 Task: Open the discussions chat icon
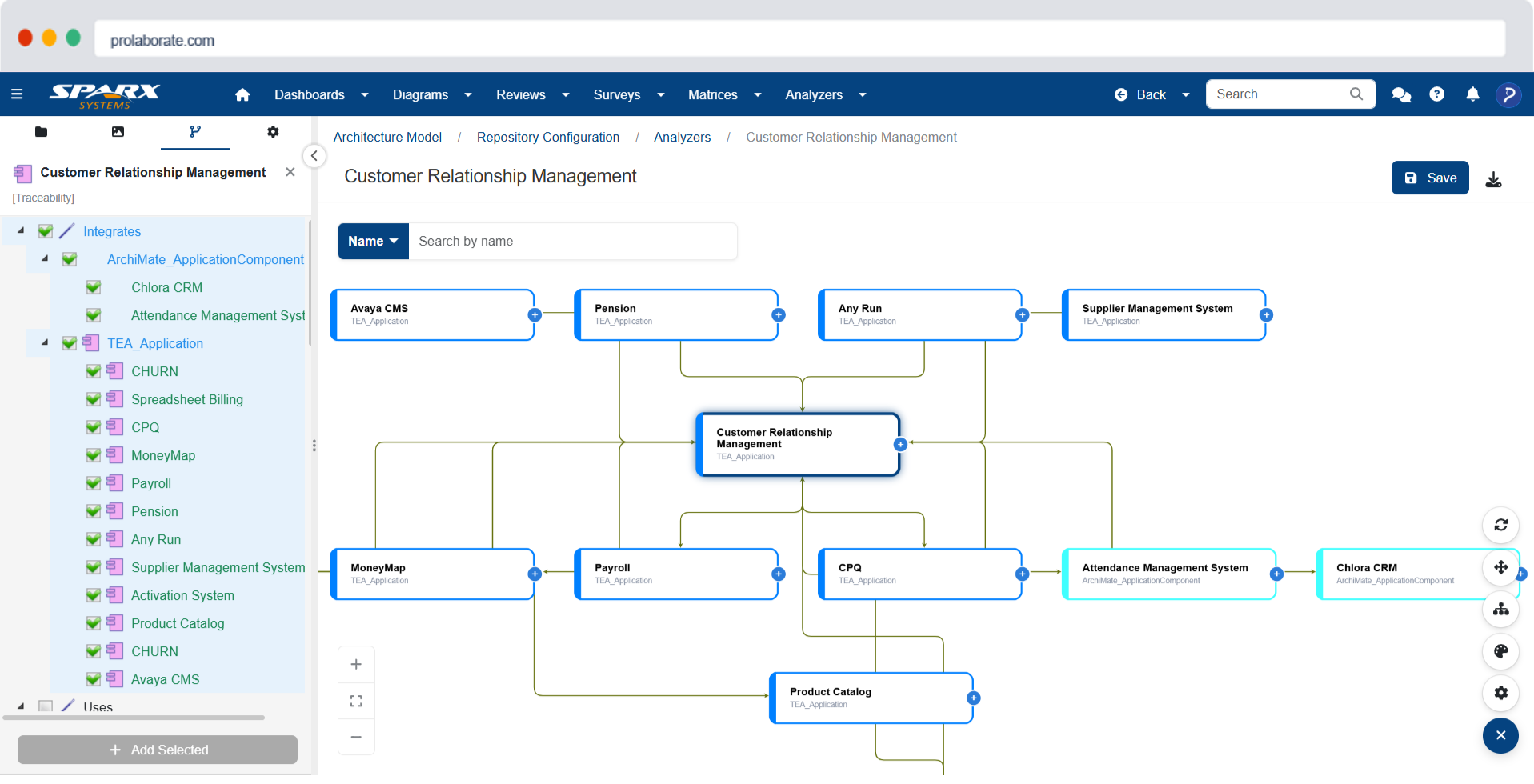tap(1401, 94)
